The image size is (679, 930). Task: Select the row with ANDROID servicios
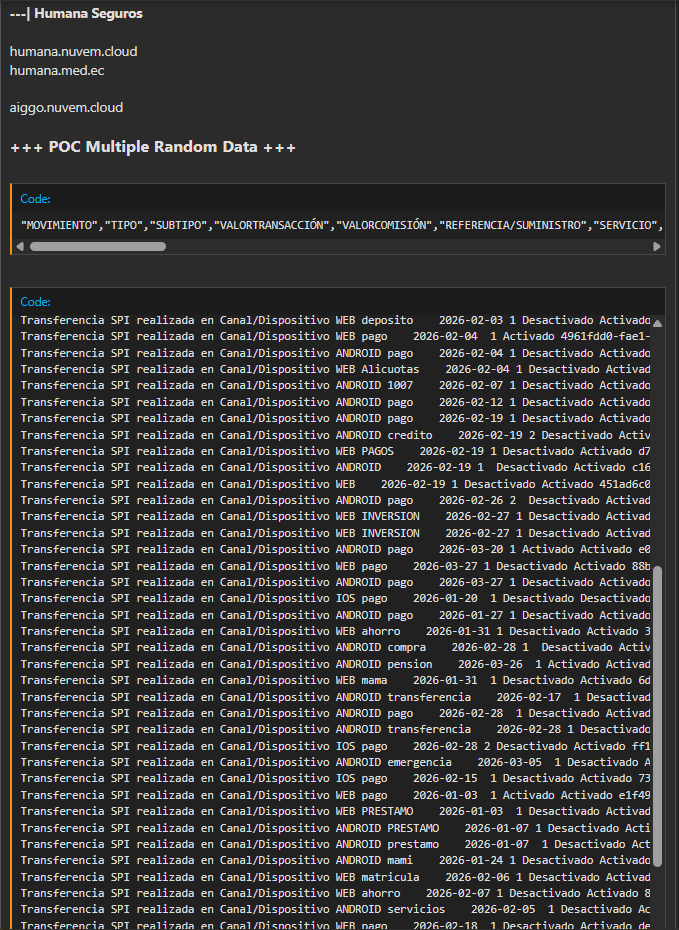point(336,909)
